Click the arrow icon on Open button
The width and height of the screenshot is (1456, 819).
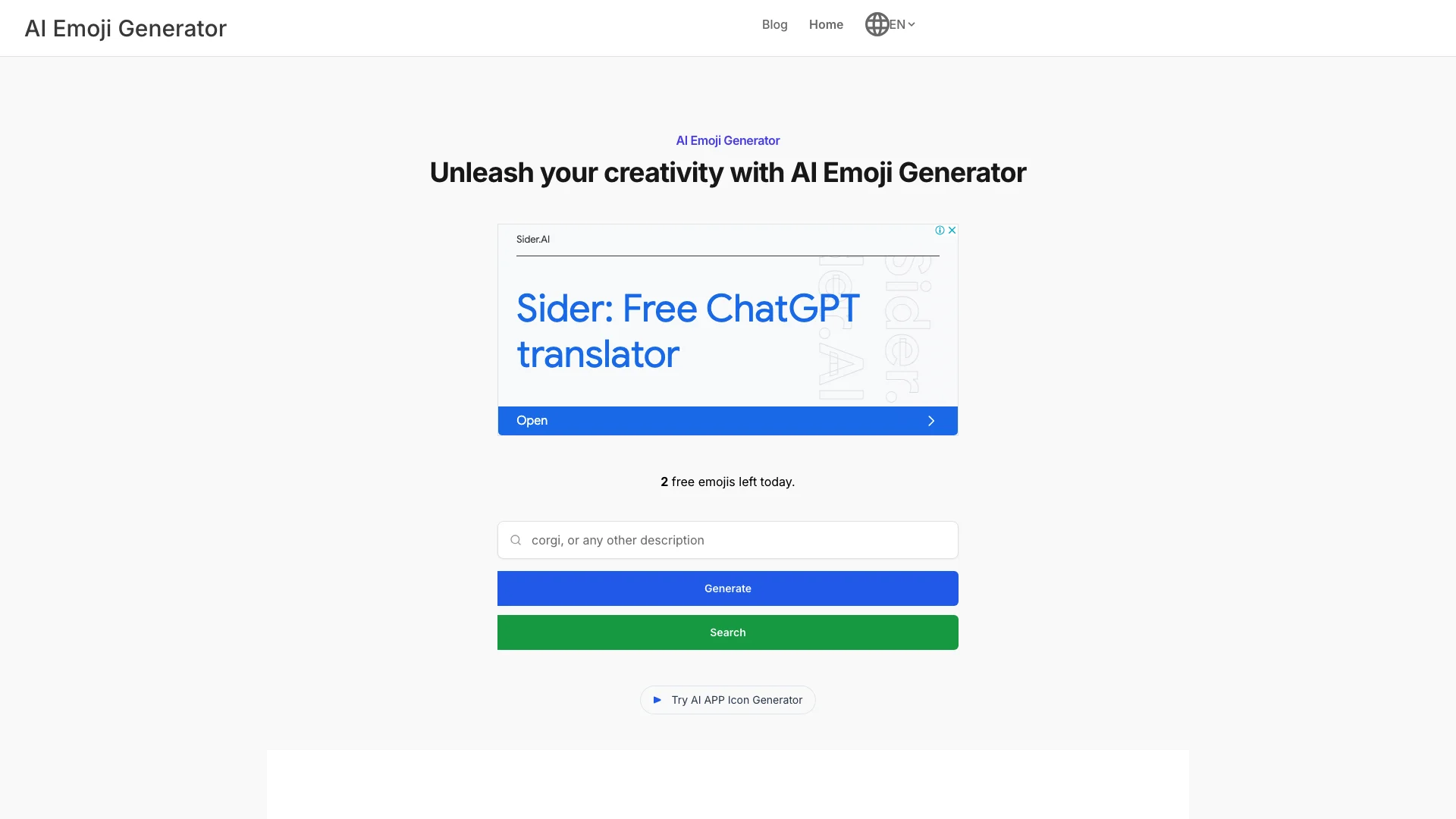coord(931,420)
